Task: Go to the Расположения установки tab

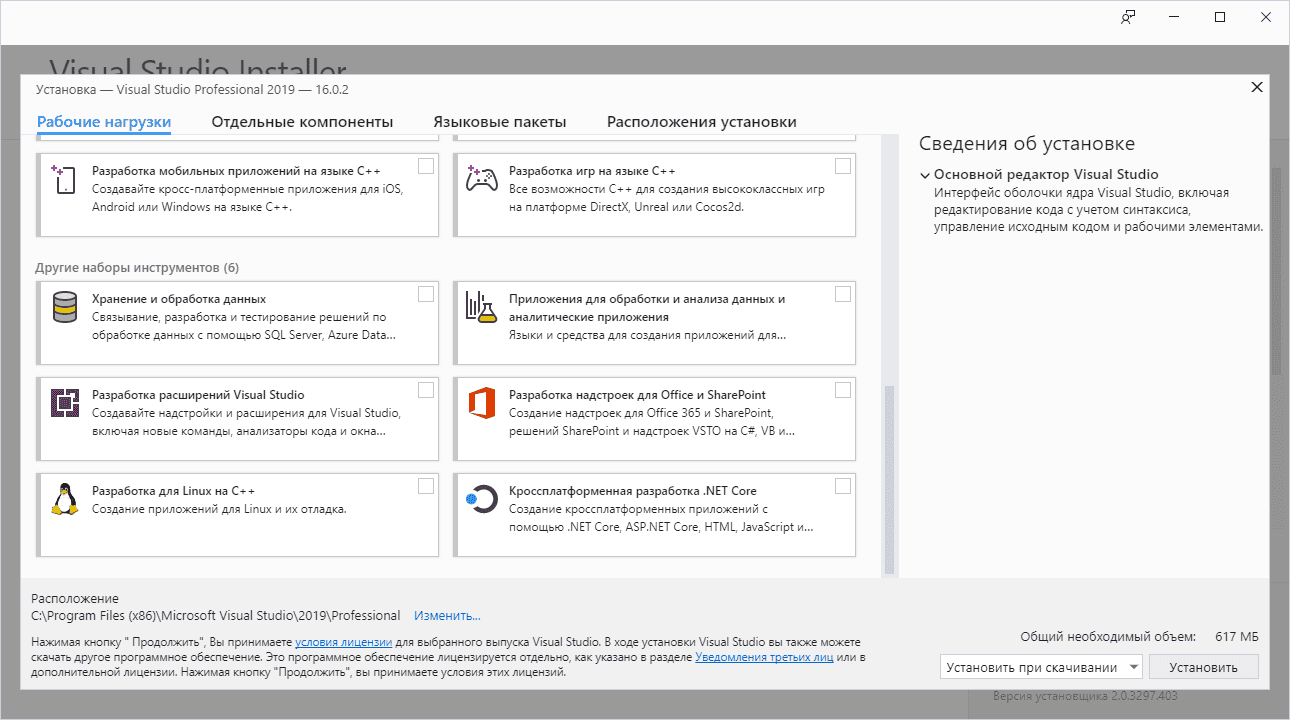Action: point(702,122)
